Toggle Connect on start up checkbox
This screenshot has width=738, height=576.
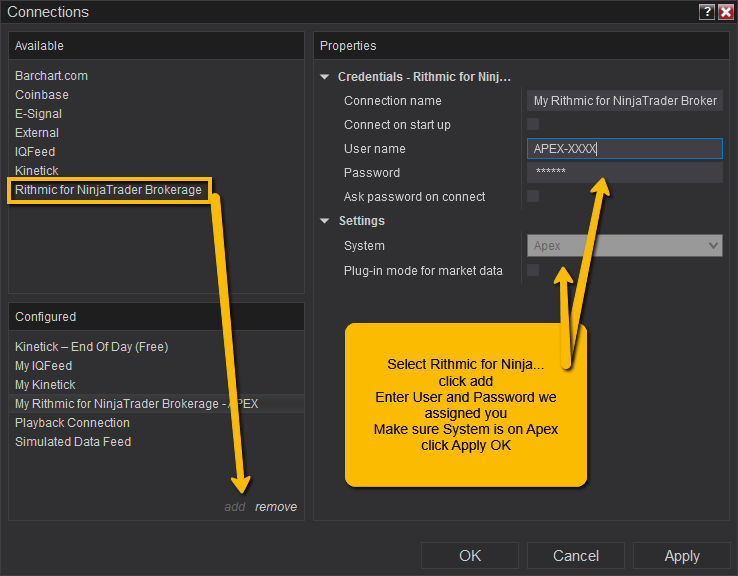(533, 124)
